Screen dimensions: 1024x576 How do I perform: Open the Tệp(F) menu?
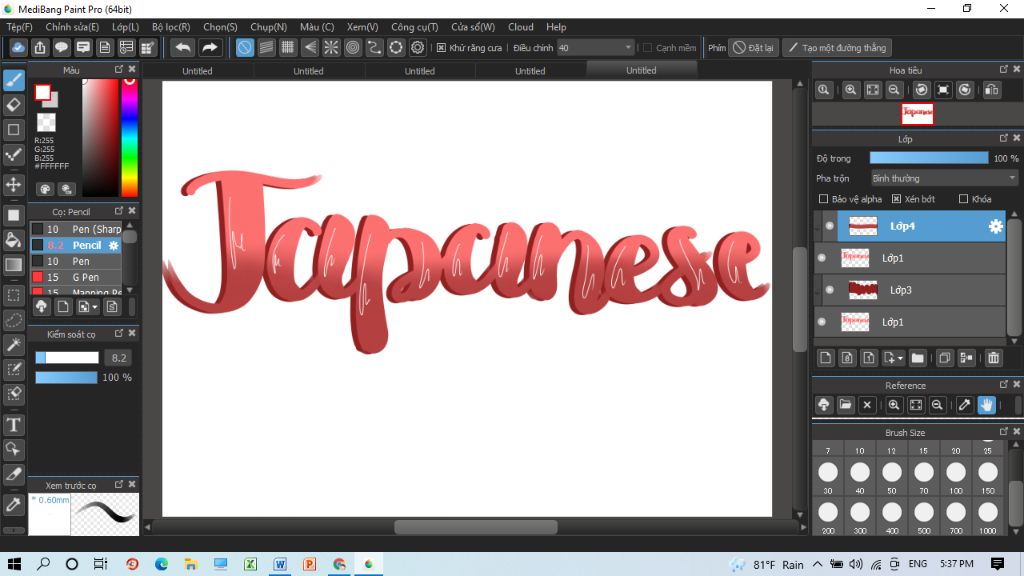(x=19, y=27)
